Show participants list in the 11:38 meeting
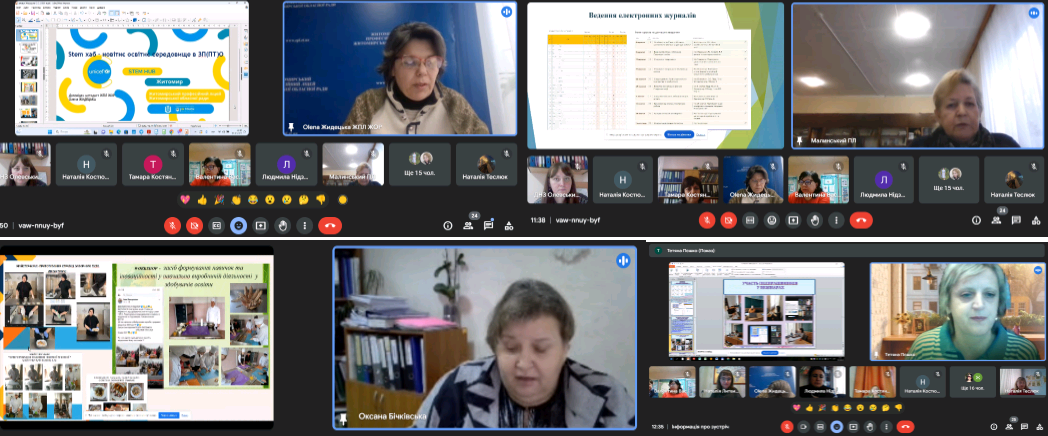 click(997, 220)
